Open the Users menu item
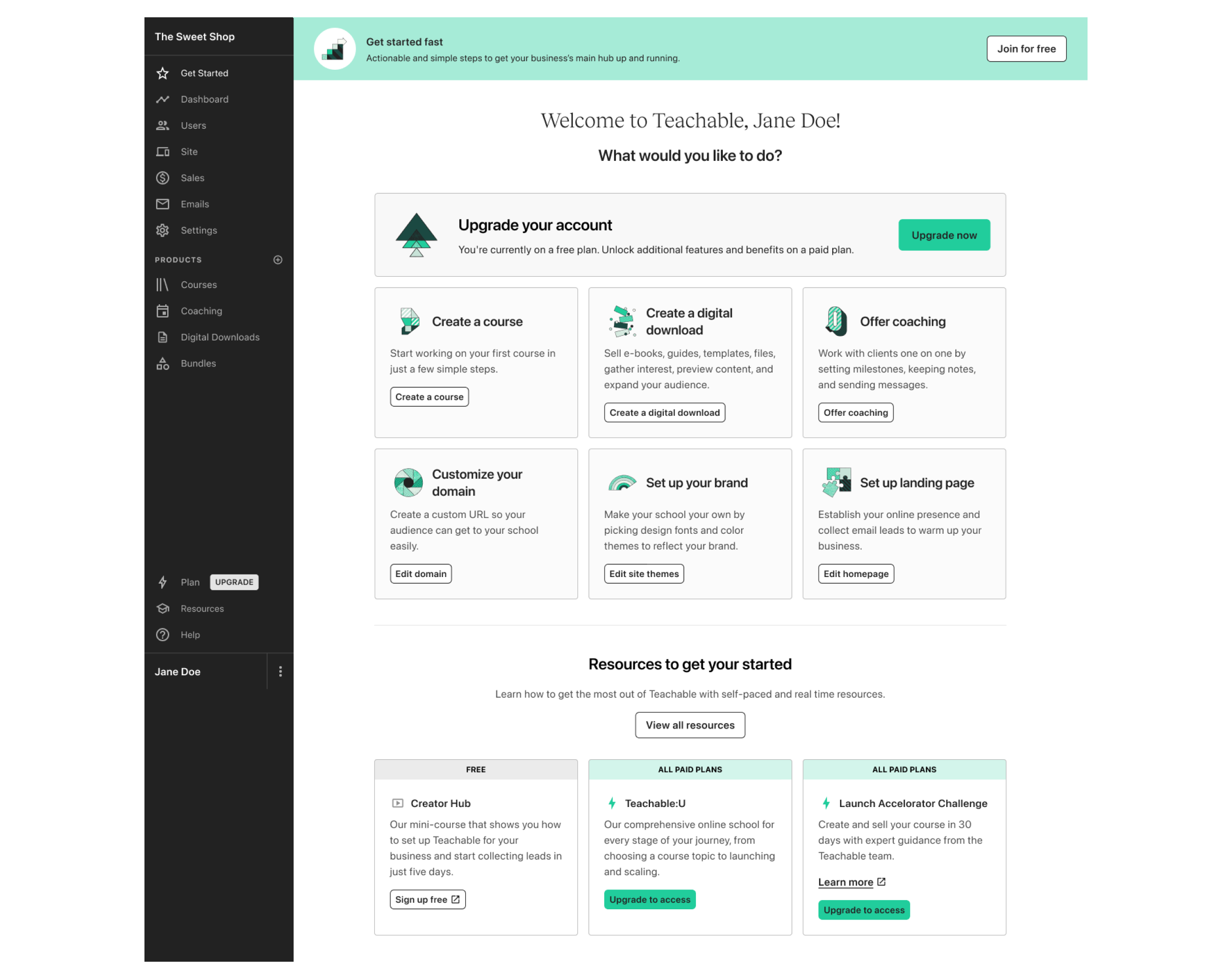Image resolution: width=1232 pixels, height=978 pixels. click(193, 126)
